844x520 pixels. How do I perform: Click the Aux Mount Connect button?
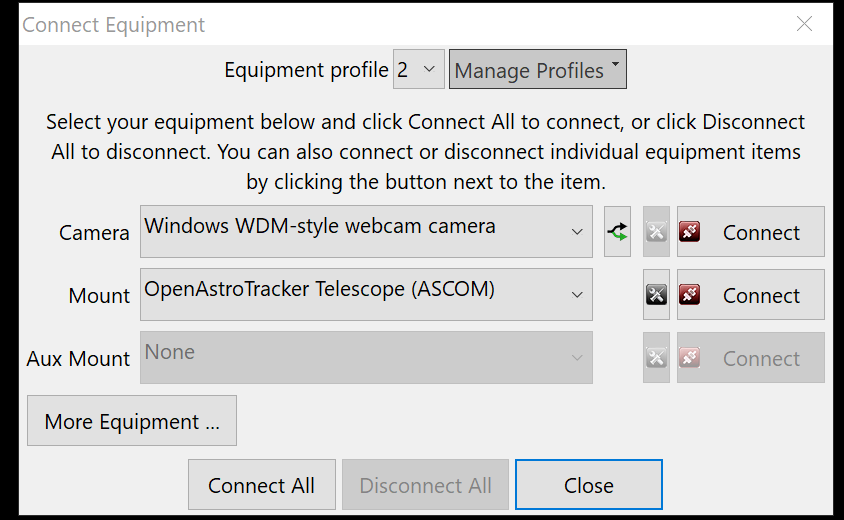pyautogui.click(x=750, y=357)
